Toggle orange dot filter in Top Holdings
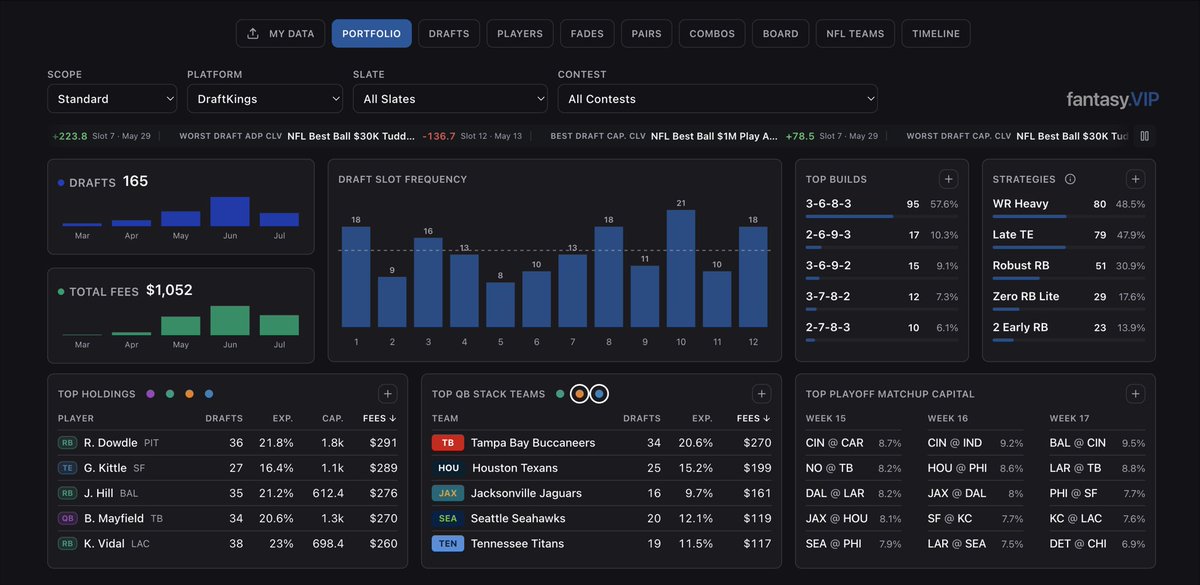Screen dimensions: 1200x585 (189, 394)
